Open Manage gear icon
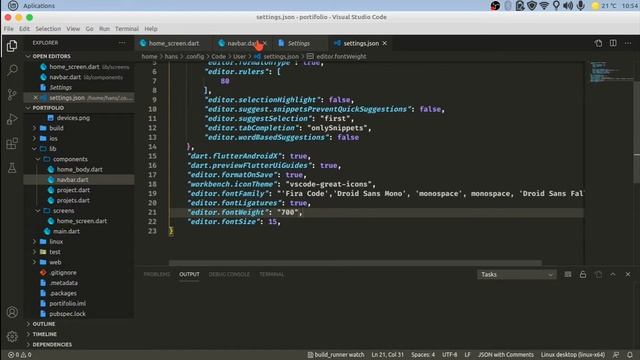Viewport: 640px width, 360px height. pyautogui.click(x=12, y=336)
